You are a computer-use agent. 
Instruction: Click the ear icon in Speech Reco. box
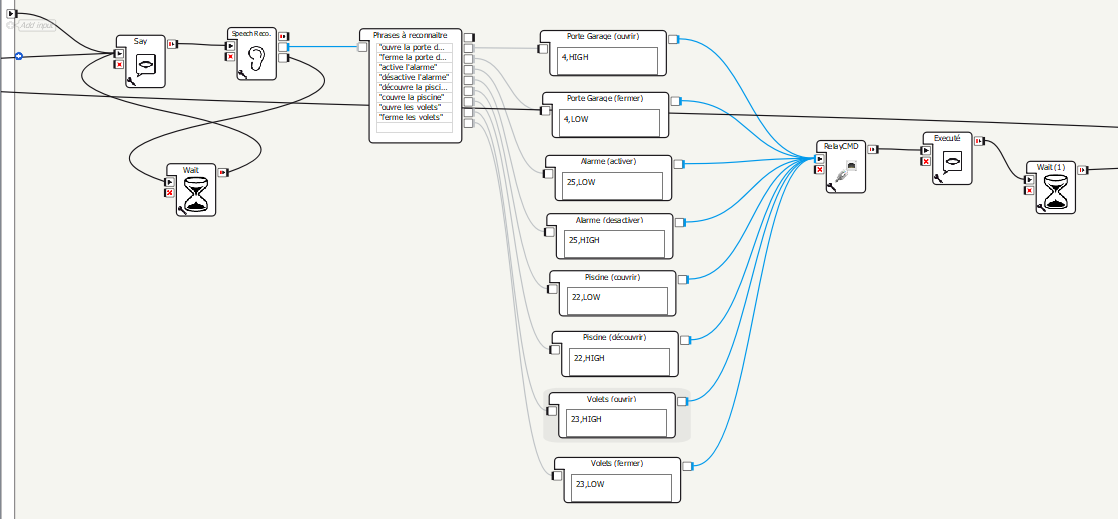pyautogui.click(x=258, y=57)
